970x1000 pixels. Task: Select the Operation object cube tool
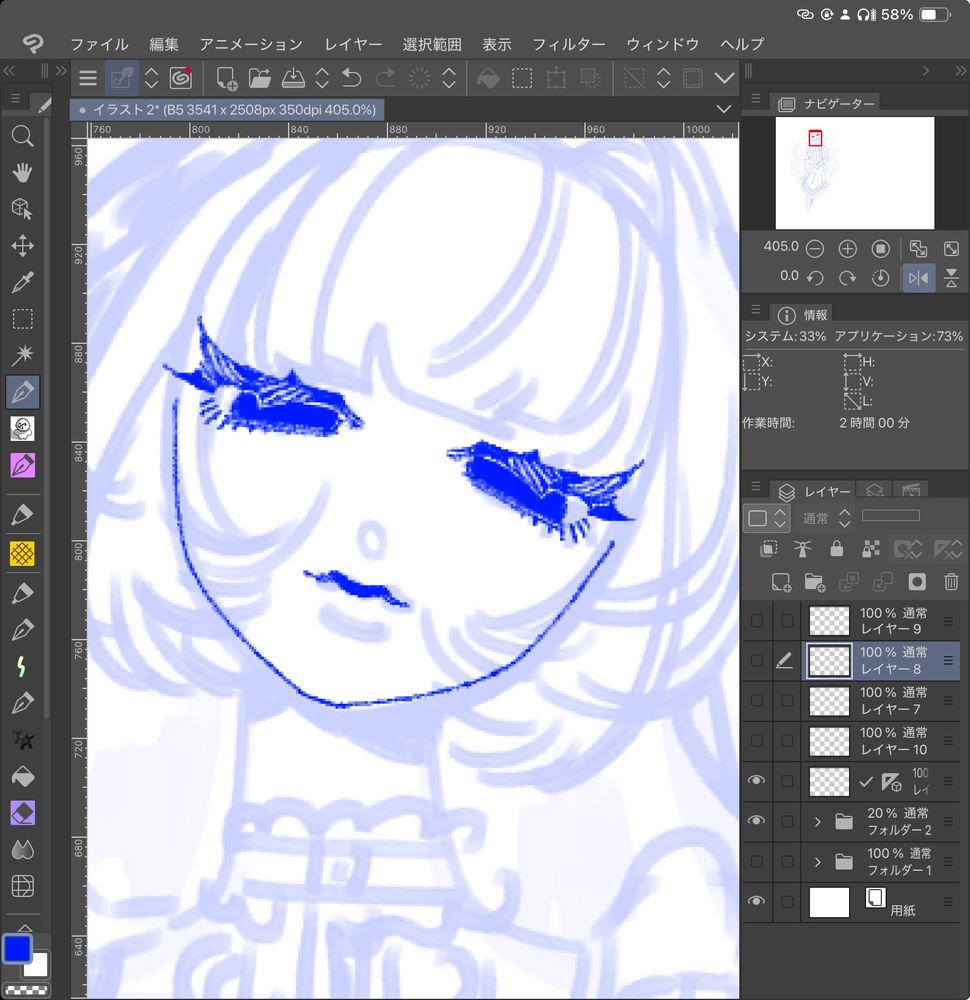point(22,209)
